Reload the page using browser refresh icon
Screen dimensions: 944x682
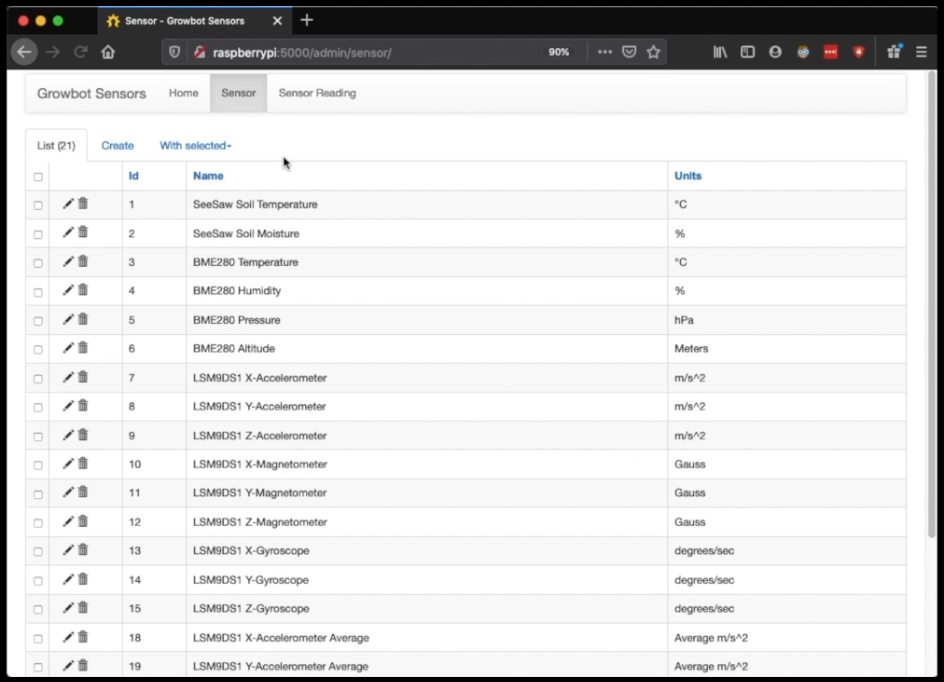click(80, 52)
